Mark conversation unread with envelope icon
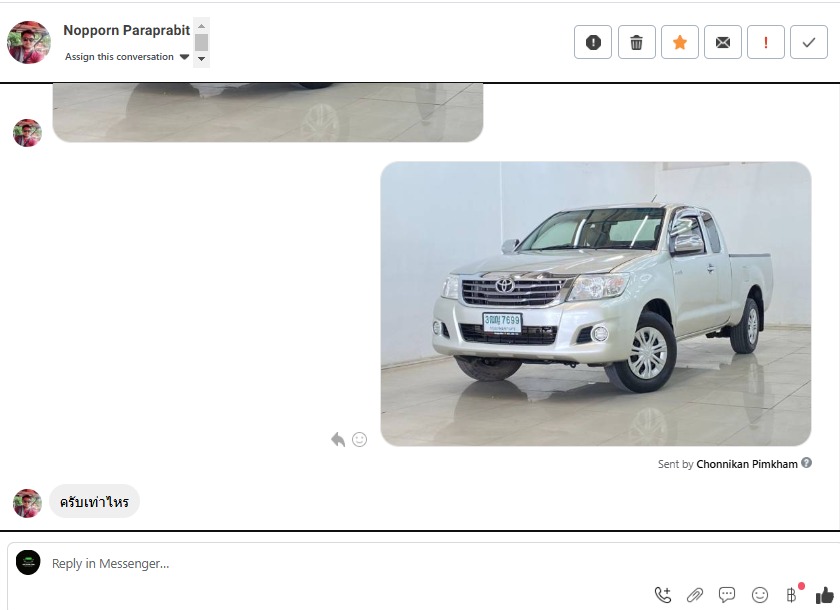This screenshot has width=840, height=610. coord(723,42)
